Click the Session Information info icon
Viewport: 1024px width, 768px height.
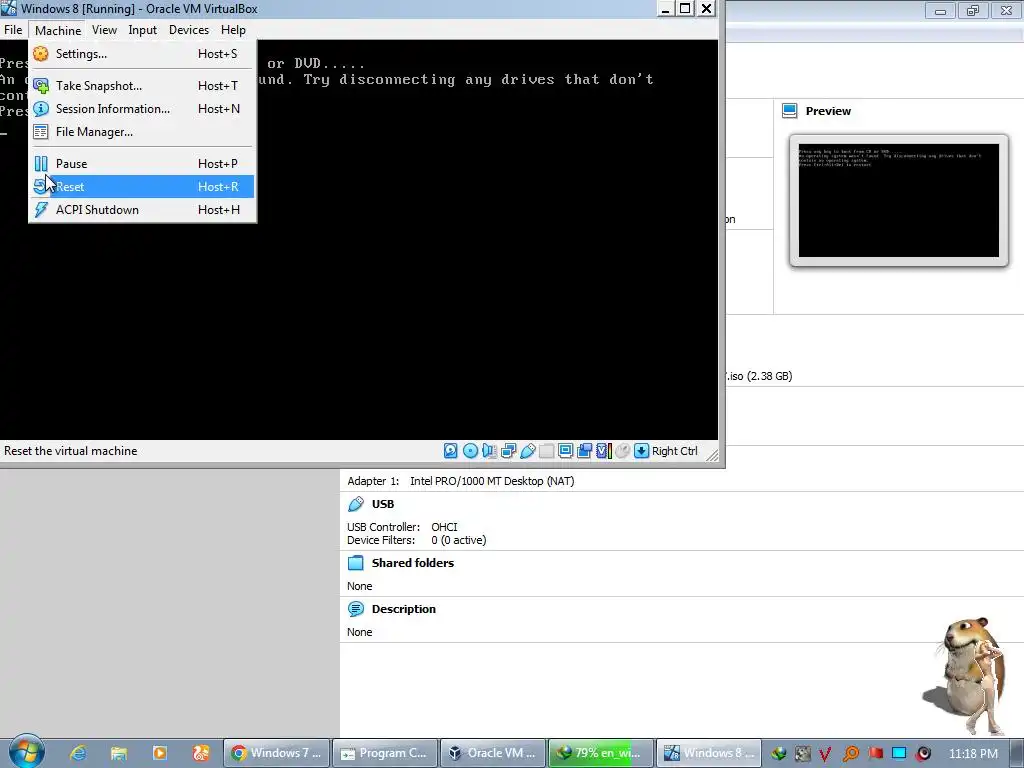click(40, 109)
